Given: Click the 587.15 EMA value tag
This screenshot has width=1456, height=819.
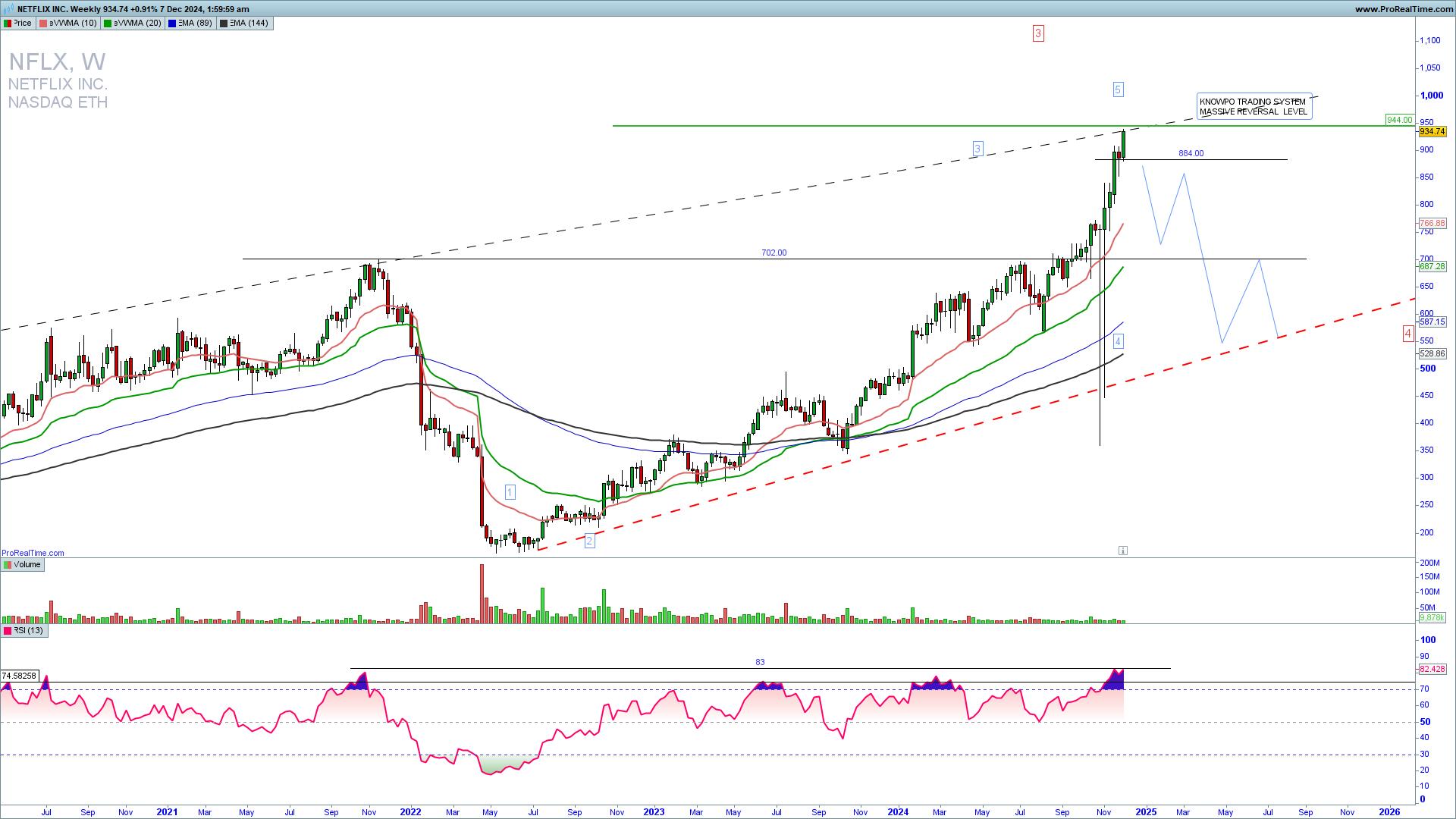Looking at the screenshot, I should pyautogui.click(x=1432, y=322).
